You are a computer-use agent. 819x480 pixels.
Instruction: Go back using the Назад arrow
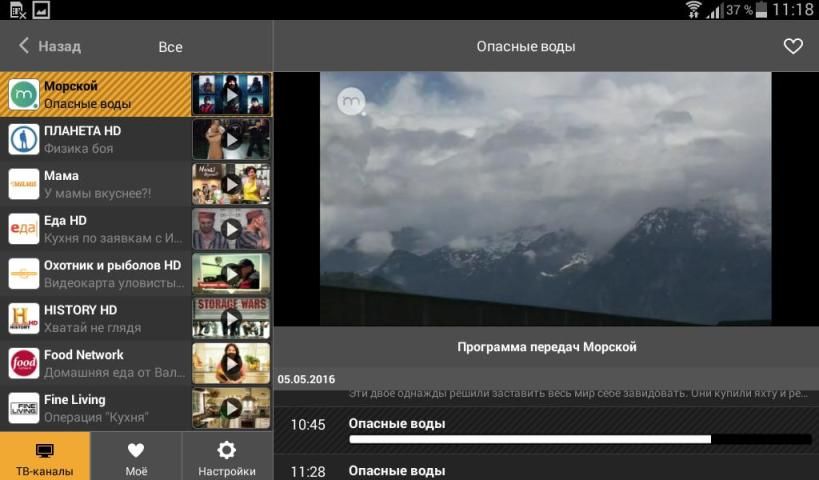tap(50, 46)
